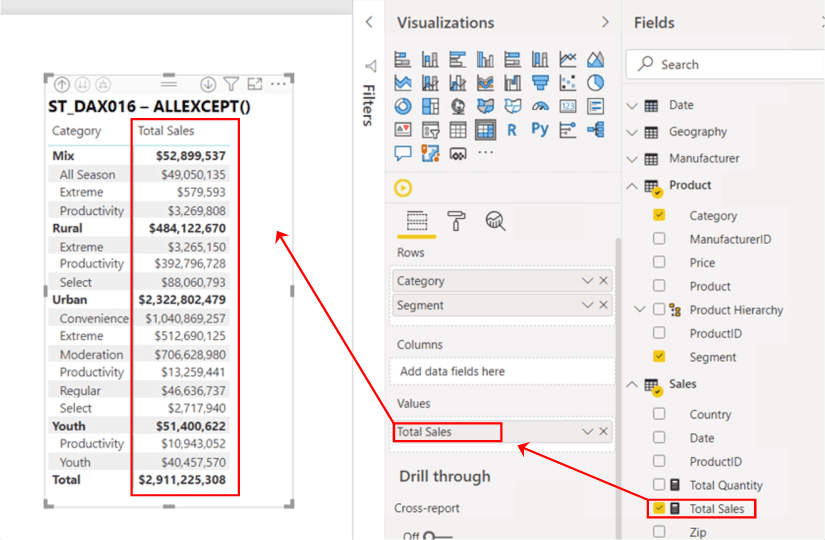Choose the Waterfall chart visual
825x540 pixels.
point(512,83)
